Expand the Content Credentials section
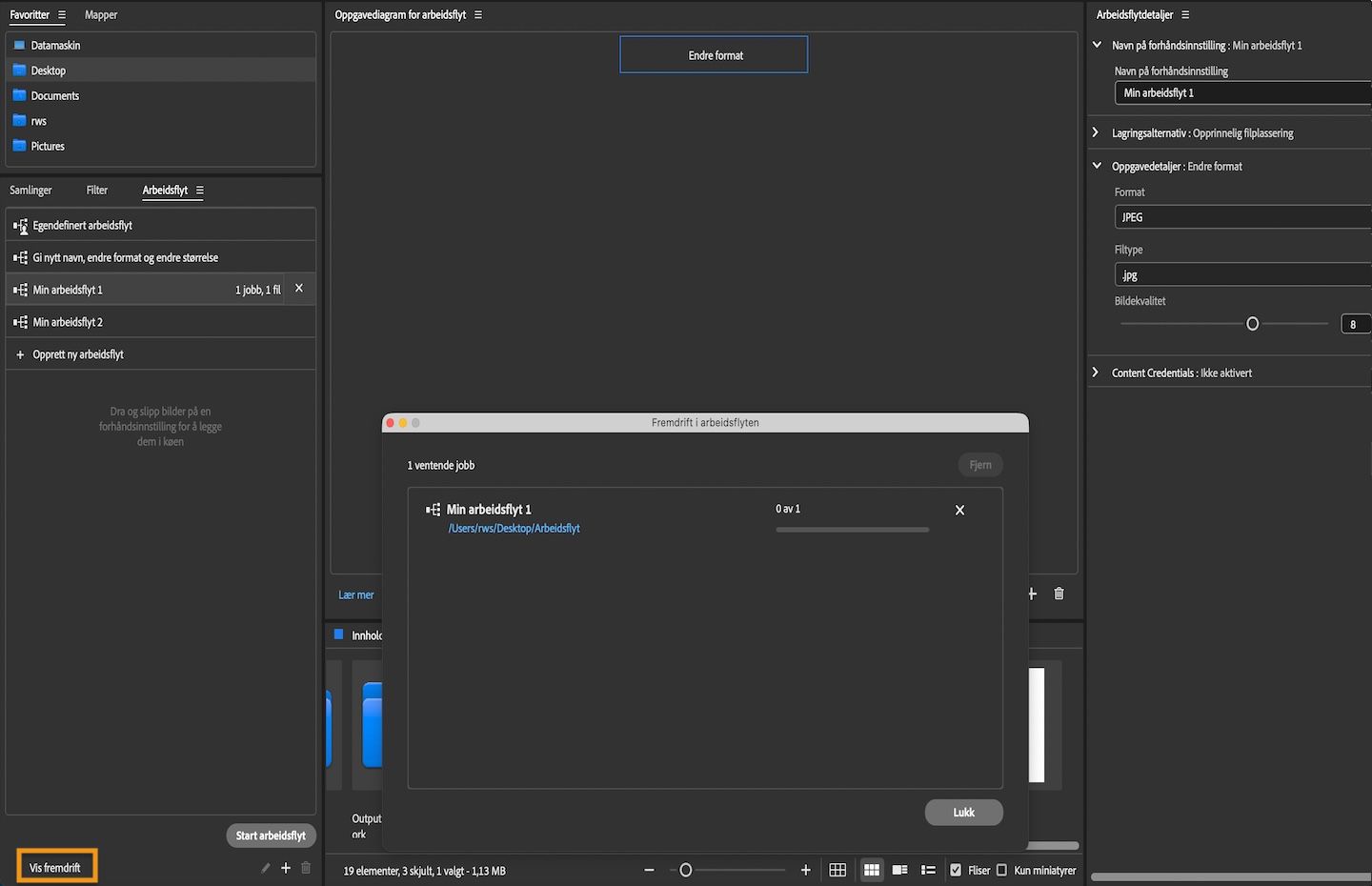The height and width of the screenshot is (886, 1372). point(1096,373)
